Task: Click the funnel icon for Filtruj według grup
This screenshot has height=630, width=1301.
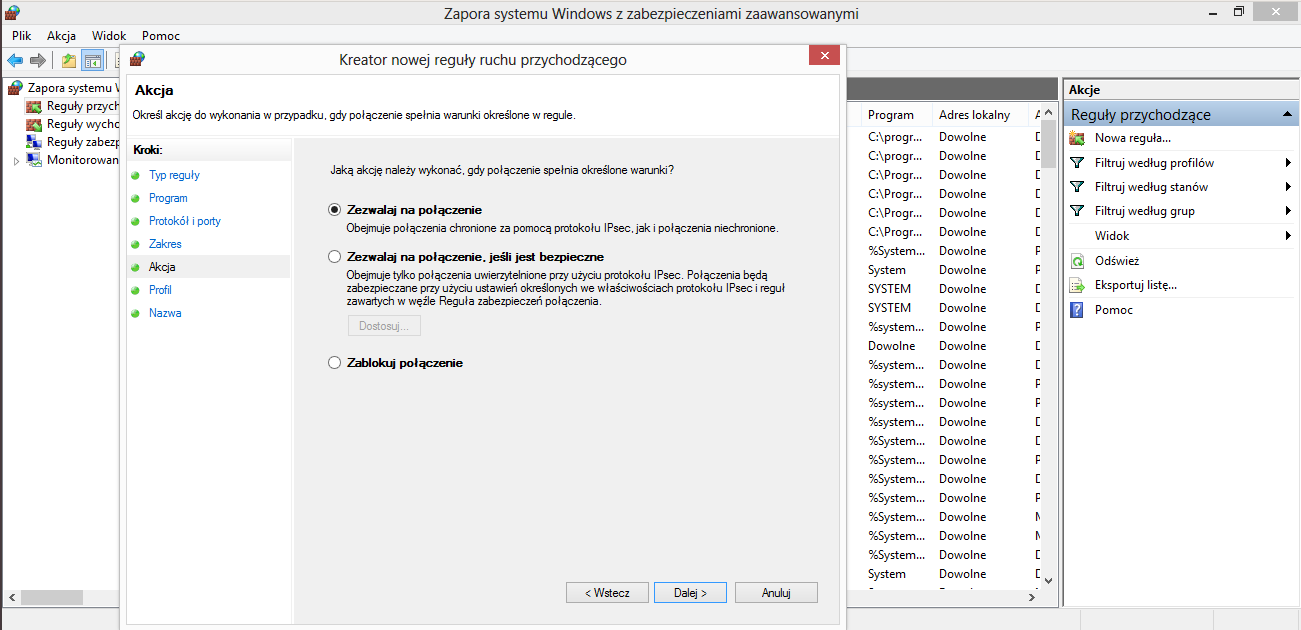Action: (x=1077, y=211)
